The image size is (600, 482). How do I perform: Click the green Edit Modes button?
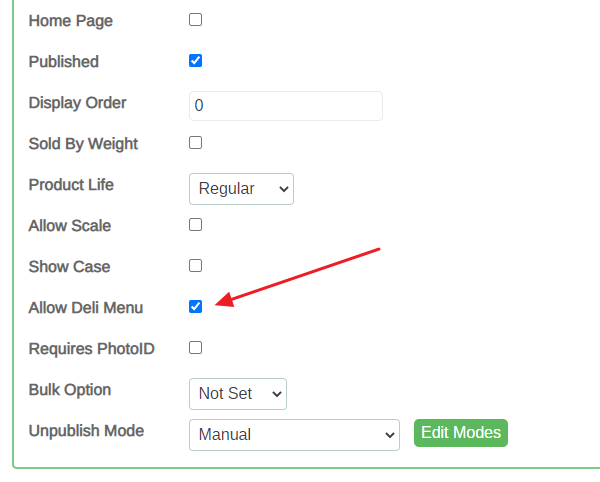tap(461, 433)
